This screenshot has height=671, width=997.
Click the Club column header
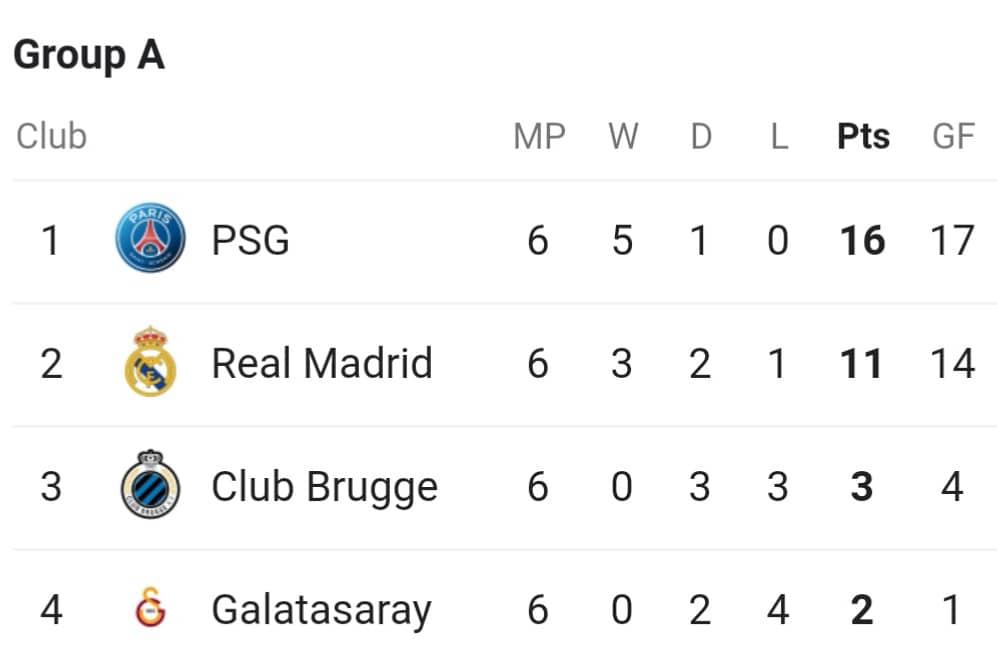coord(52,136)
